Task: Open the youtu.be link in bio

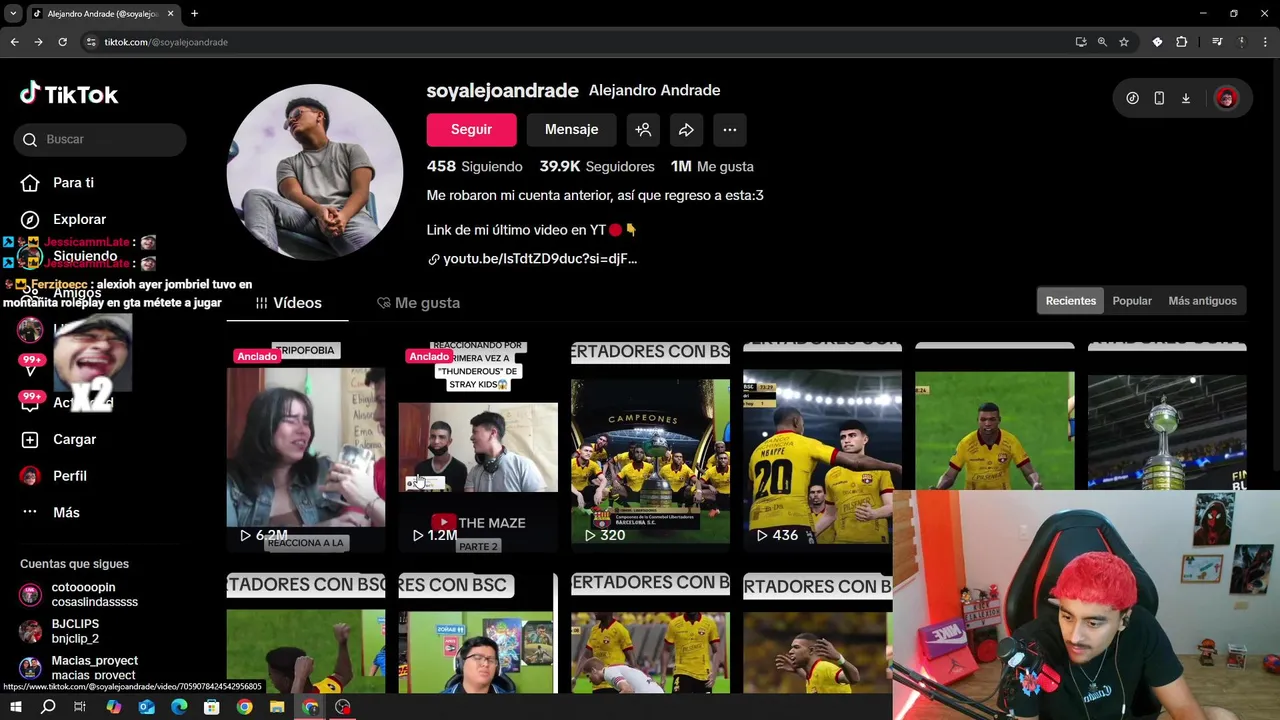Action: [540, 259]
